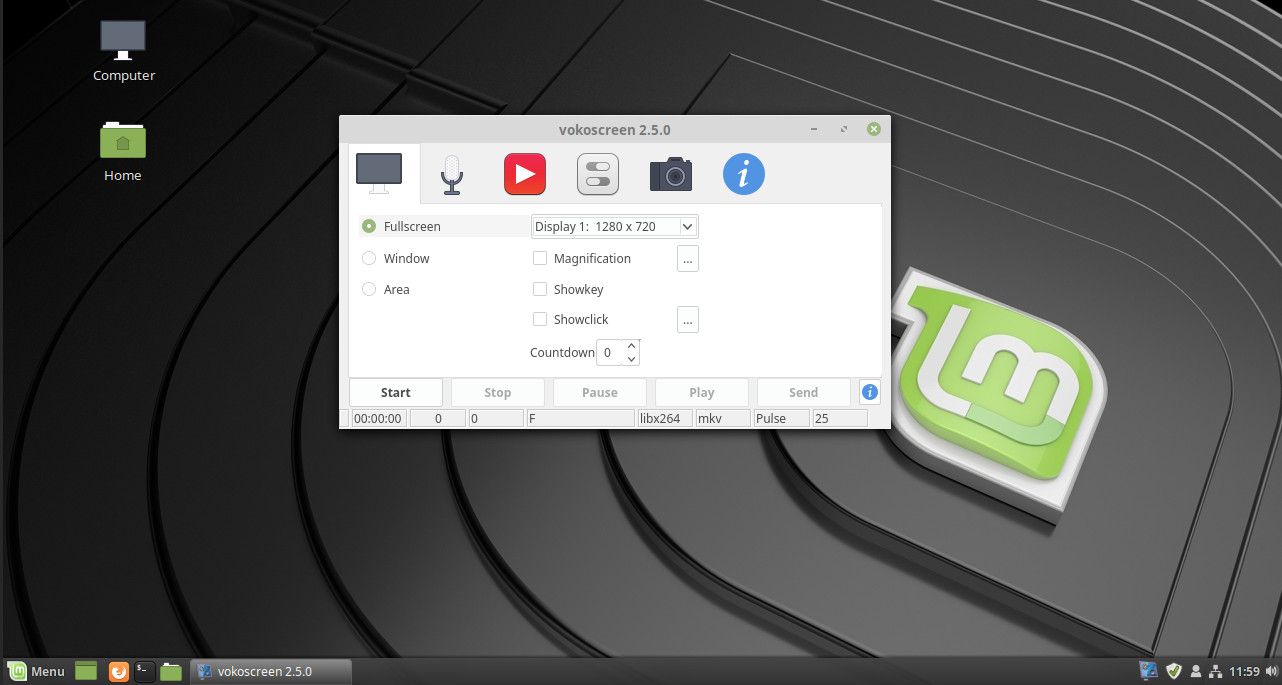Launch terminal from the taskbar
1282x685 pixels.
(145, 671)
